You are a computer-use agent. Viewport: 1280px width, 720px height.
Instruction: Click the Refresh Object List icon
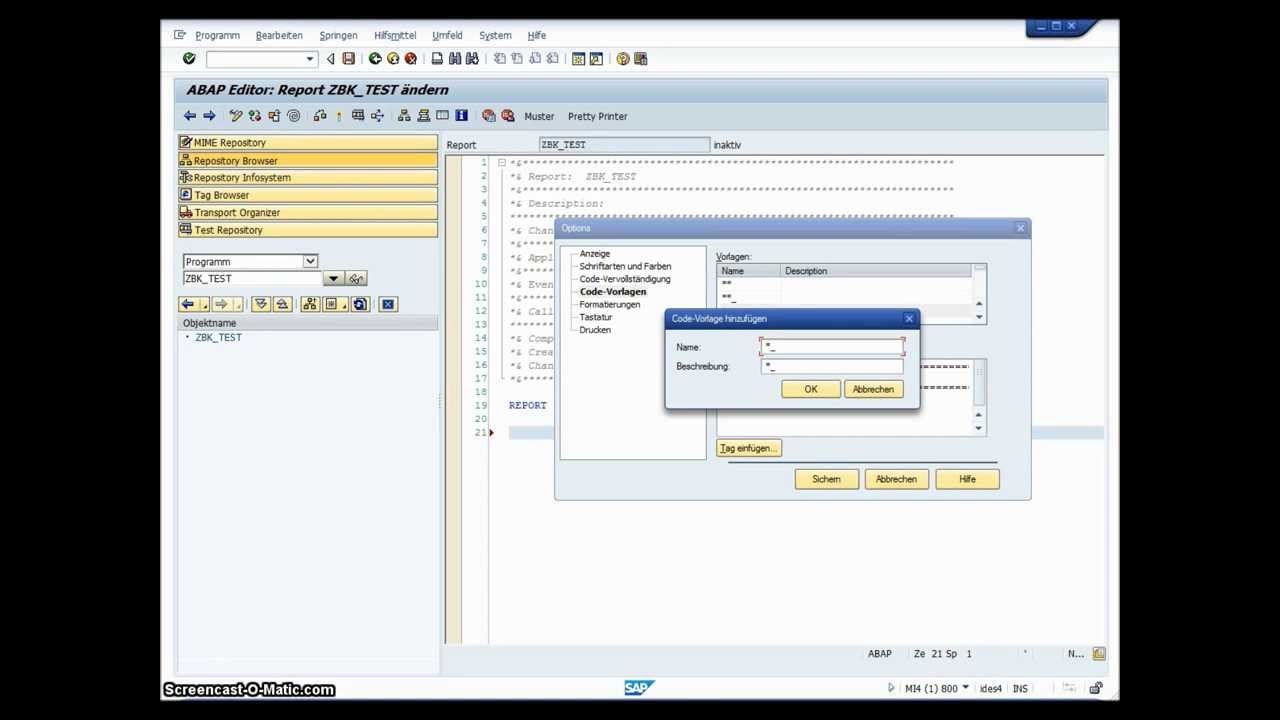tap(360, 304)
